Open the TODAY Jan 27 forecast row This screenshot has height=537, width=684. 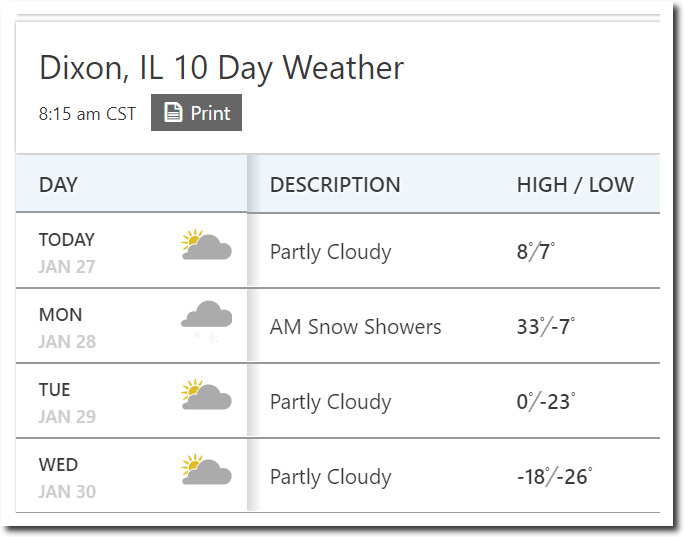pyautogui.click(x=338, y=250)
